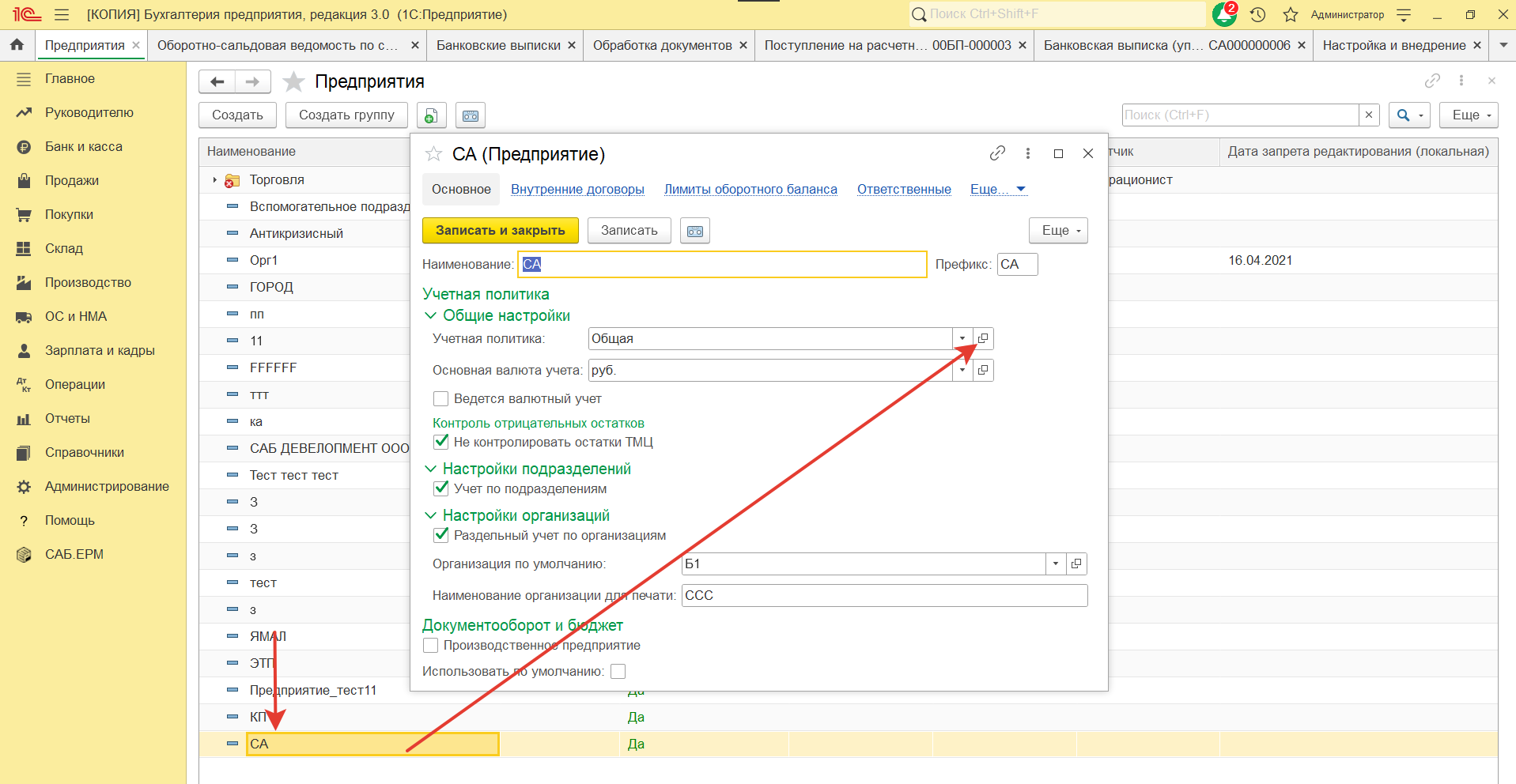This screenshot has width=1516, height=784.
Task: Select Антикризисный row in list
Action: [297, 233]
